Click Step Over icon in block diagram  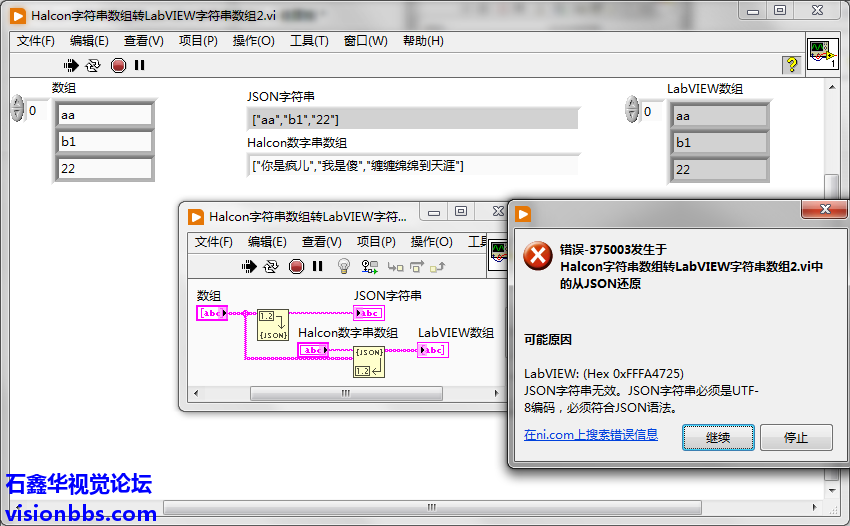tap(417, 267)
